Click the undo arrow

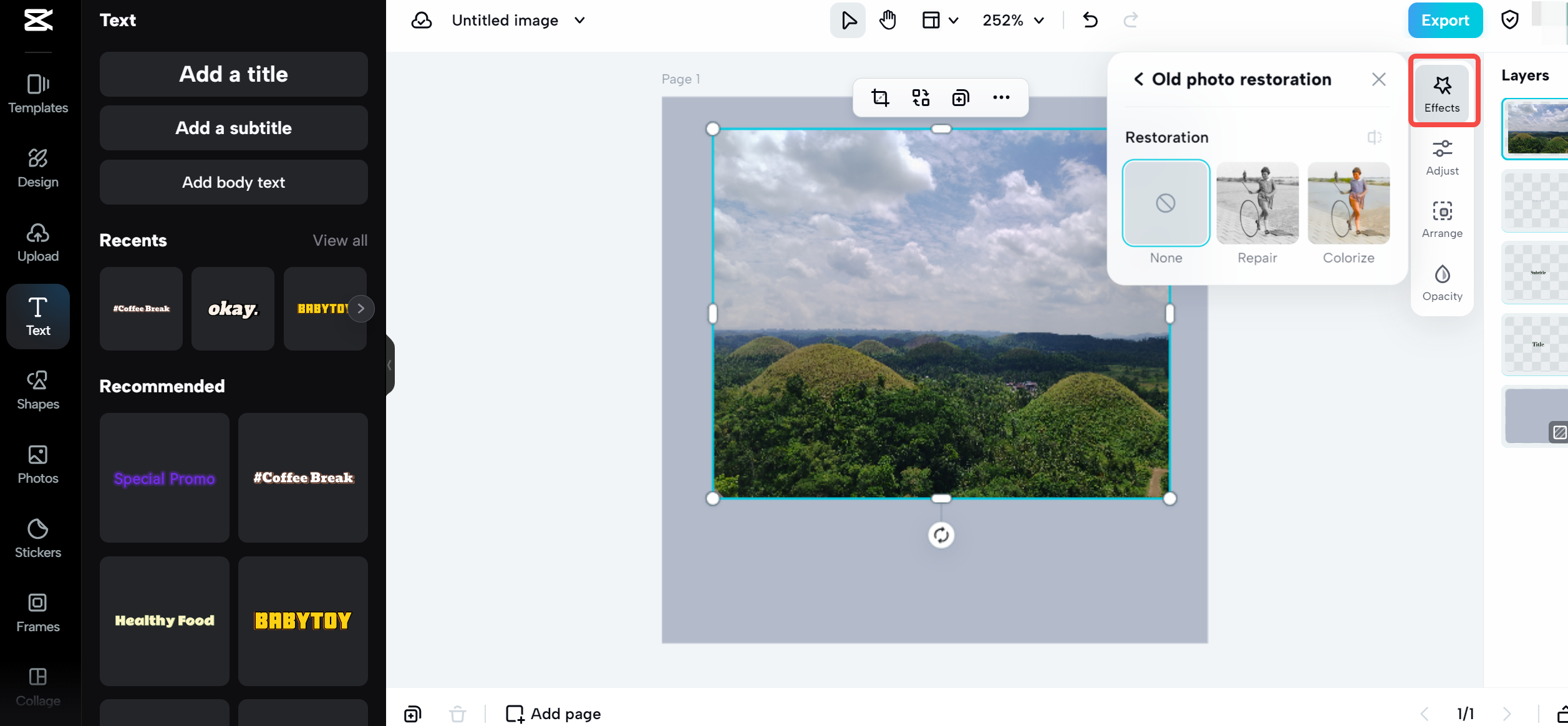tap(1090, 21)
